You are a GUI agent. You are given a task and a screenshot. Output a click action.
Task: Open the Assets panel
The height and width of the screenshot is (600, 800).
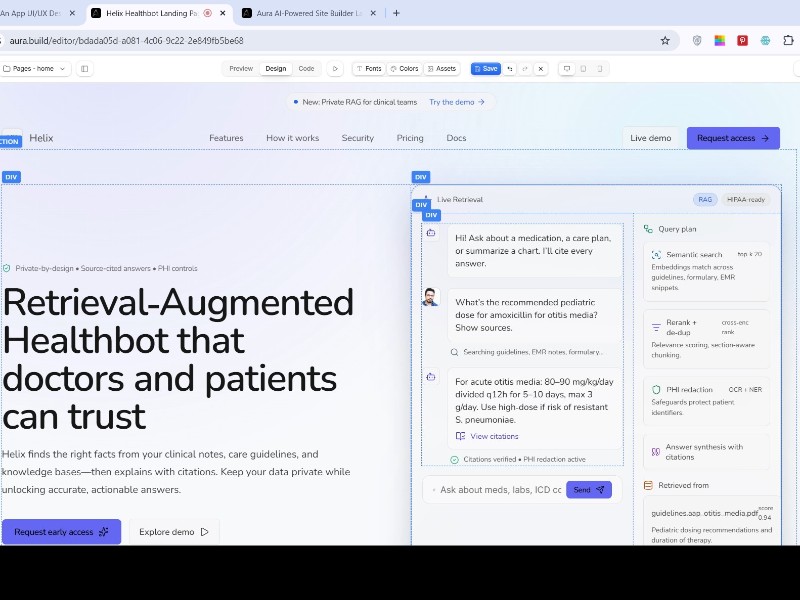441,69
